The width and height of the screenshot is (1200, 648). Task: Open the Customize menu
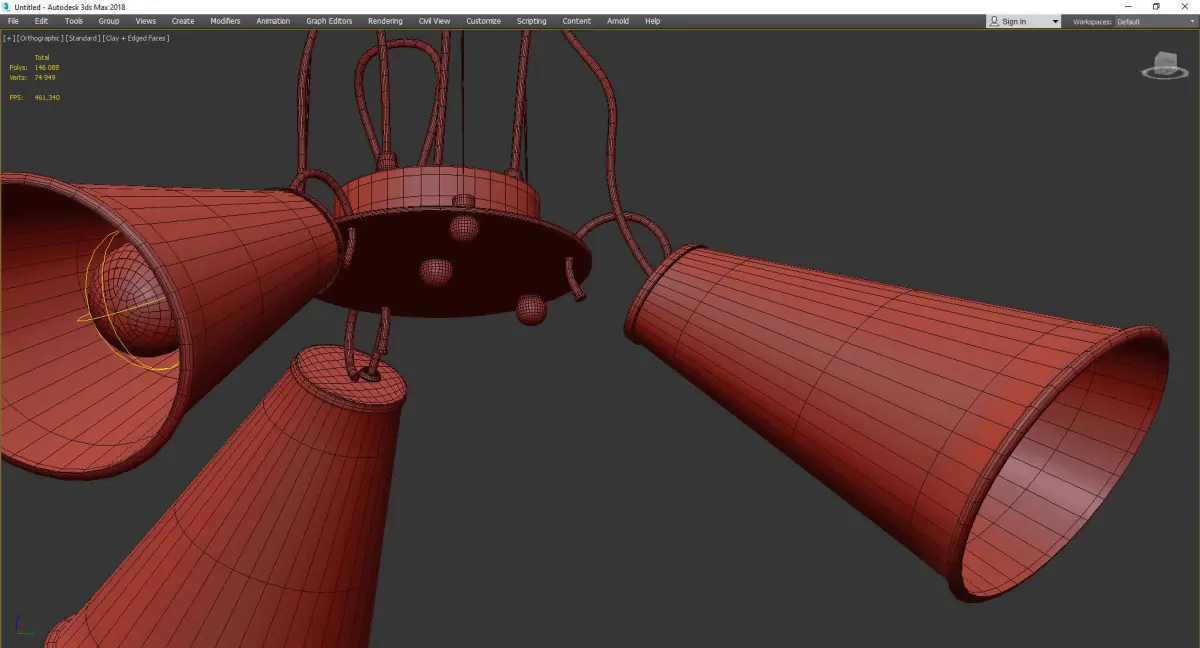point(483,21)
